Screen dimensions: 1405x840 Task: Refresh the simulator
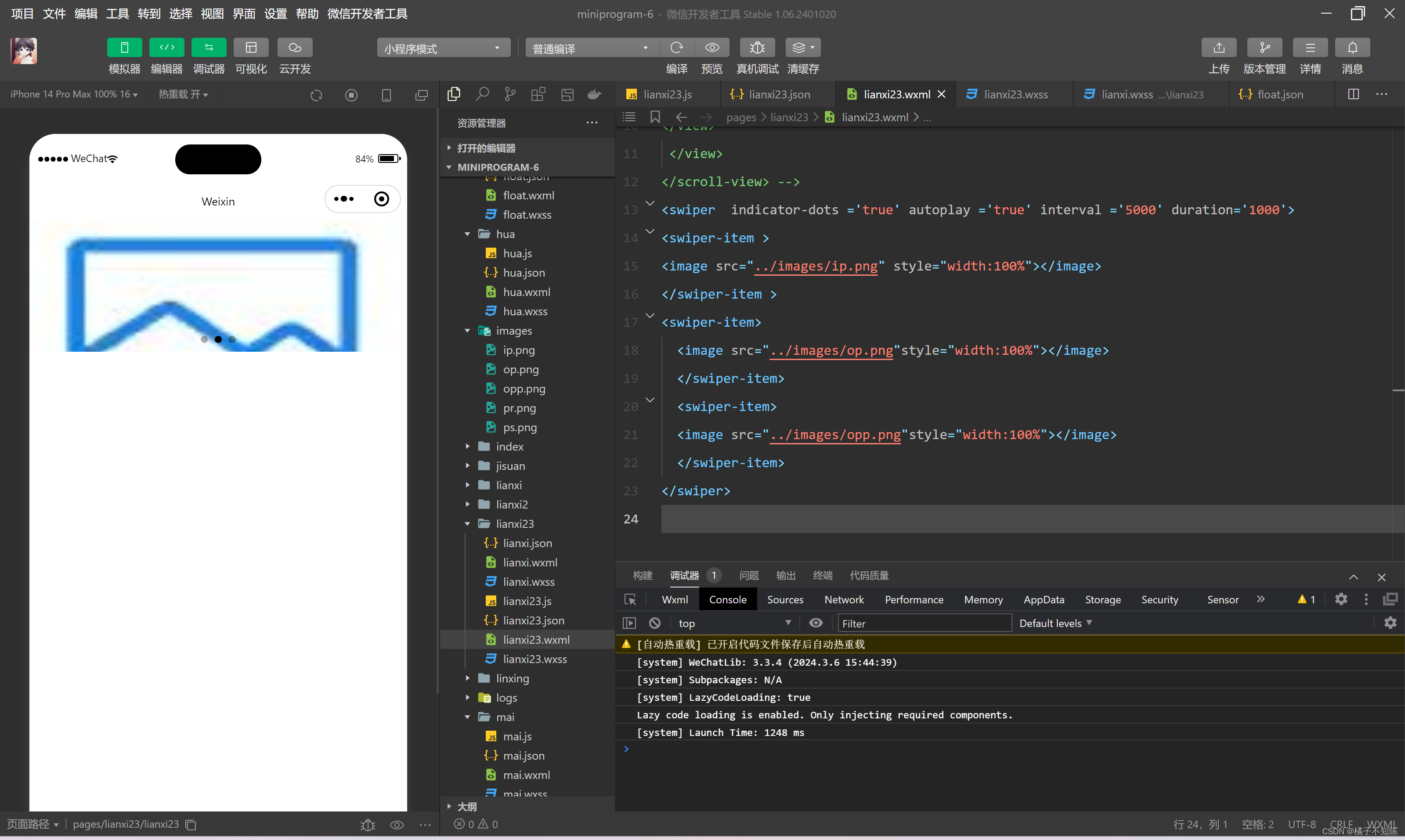316,95
